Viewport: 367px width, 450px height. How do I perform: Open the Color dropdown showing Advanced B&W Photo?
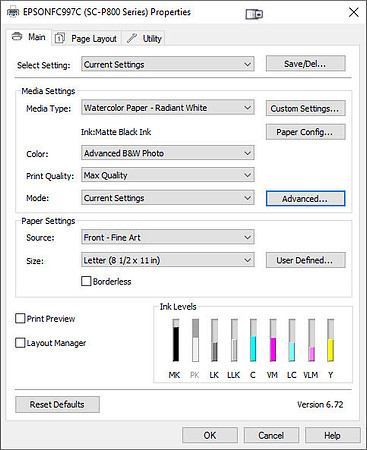[168, 153]
